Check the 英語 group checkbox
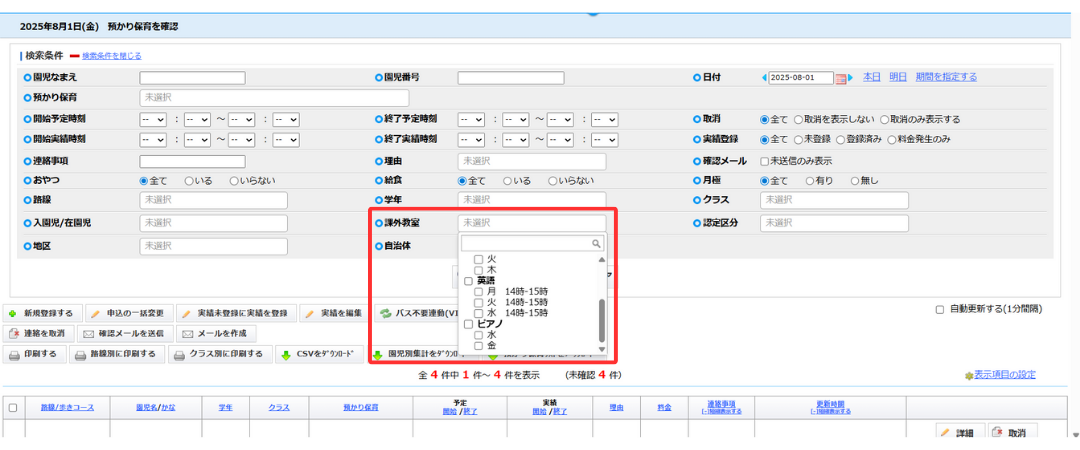 (x=468, y=281)
